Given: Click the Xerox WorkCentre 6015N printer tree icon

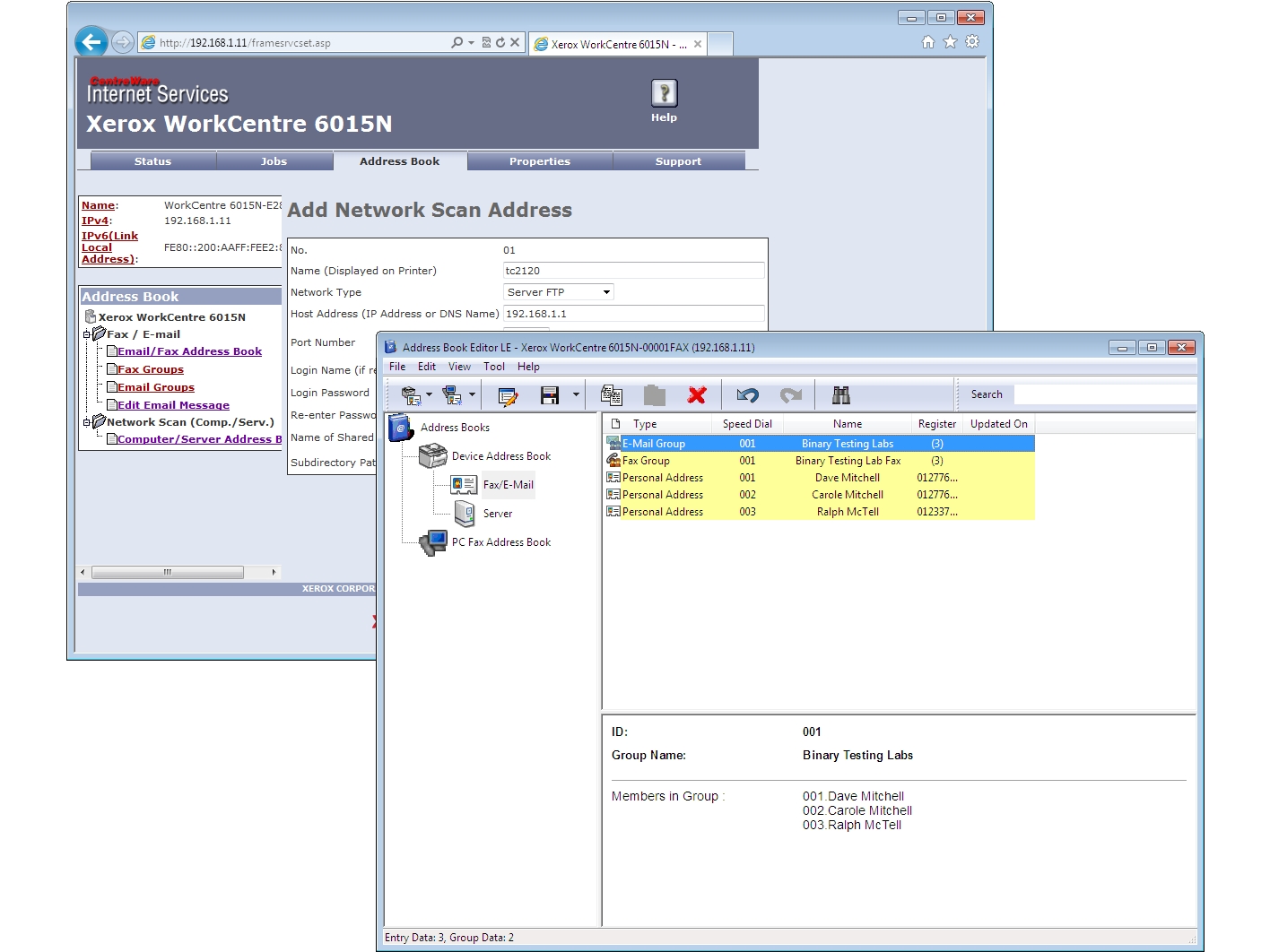Looking at the screenshot, I should point(90,316).
